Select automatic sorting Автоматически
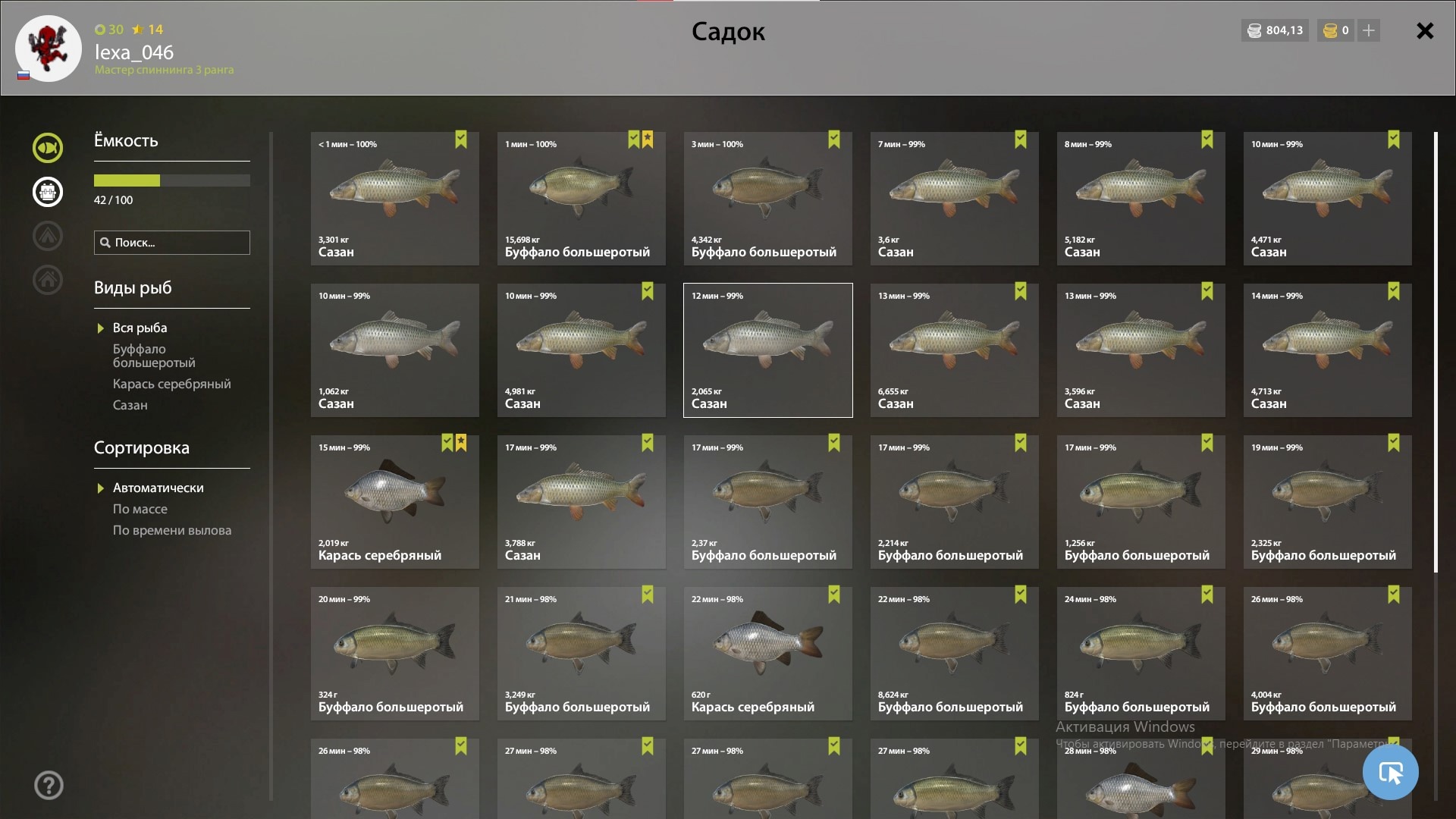The image size is (1456, 819). 158,488
